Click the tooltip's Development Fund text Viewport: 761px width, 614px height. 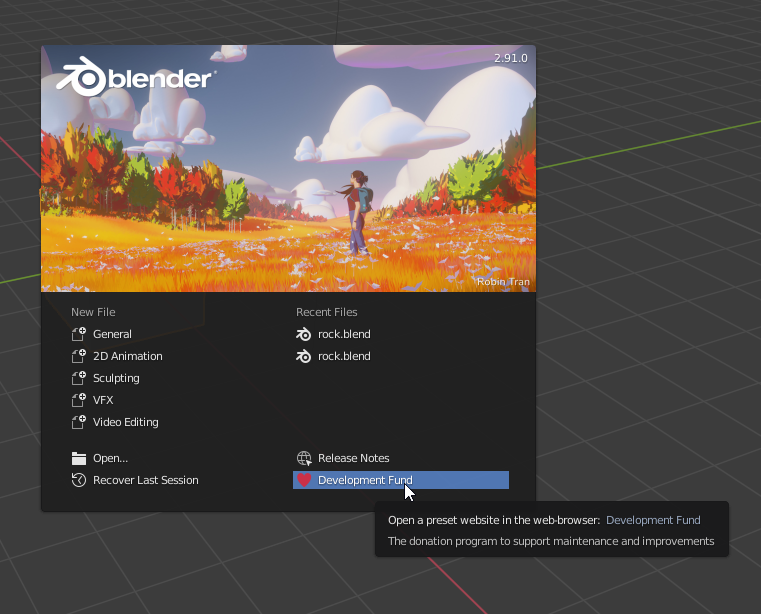[x=653, y=520]
